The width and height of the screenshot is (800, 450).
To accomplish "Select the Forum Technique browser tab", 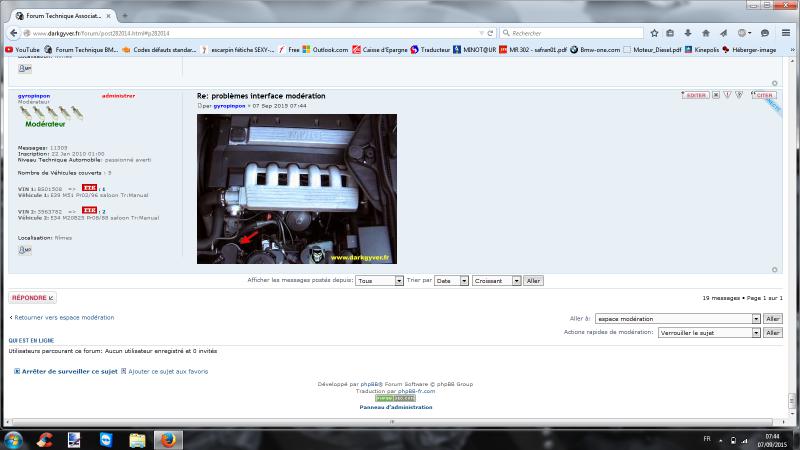I will pos(58,16).
